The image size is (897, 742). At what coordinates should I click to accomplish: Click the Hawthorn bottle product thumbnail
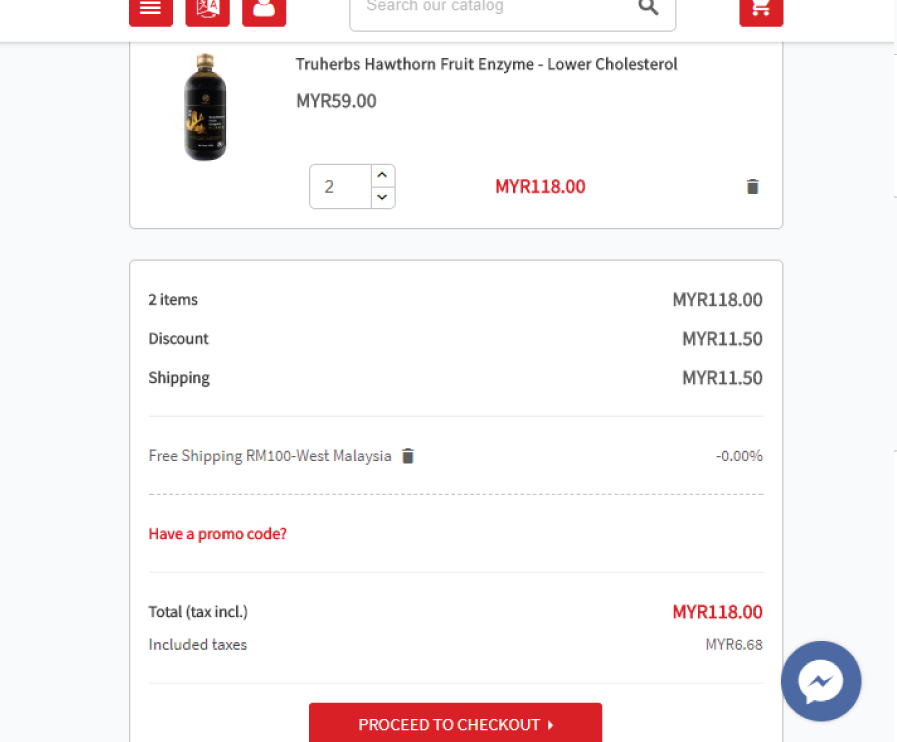pos(205,107)
